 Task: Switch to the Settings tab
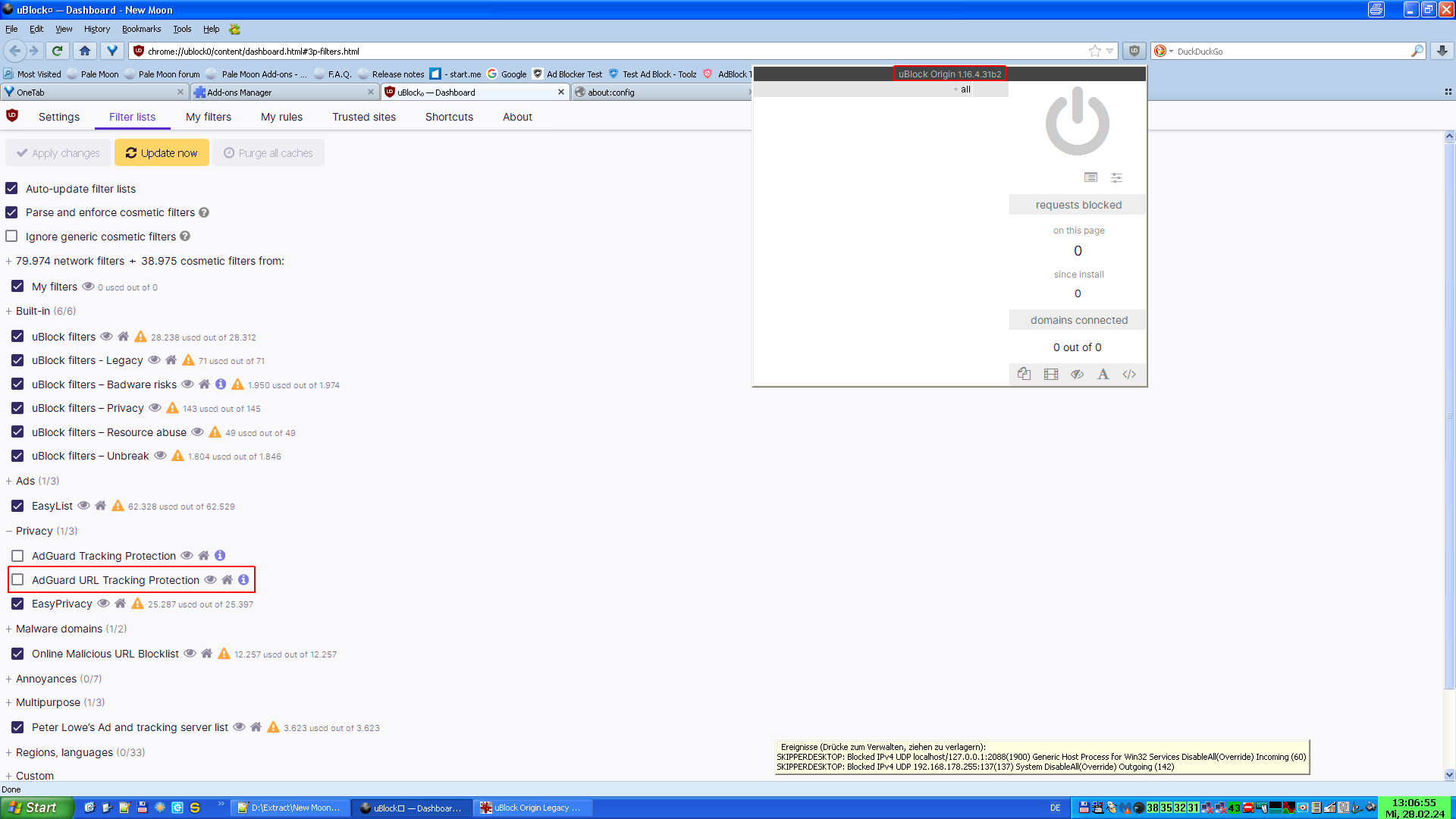click(x=59, y=117)
